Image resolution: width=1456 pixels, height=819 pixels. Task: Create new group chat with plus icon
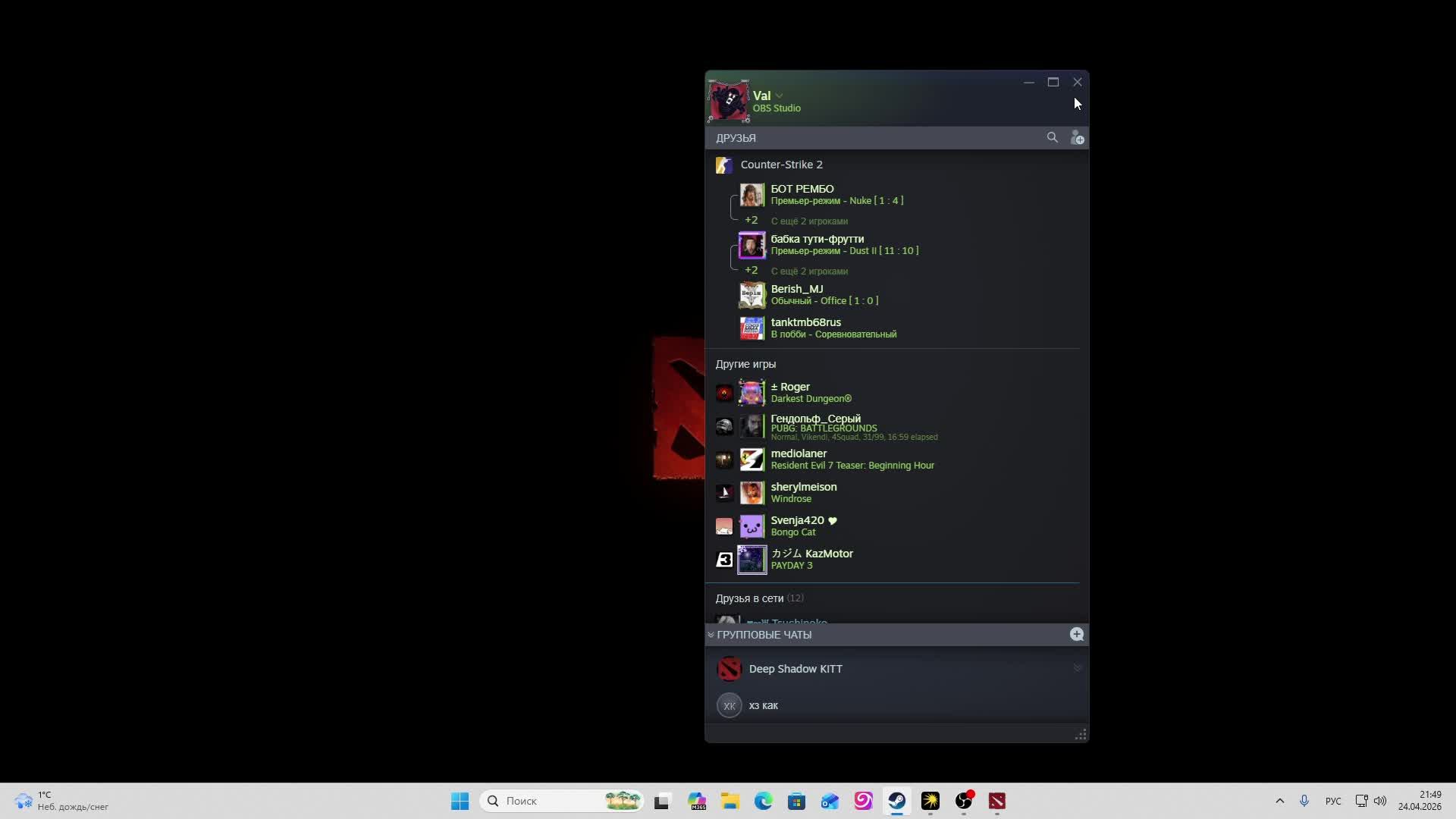pyautogui.click(x=1076, y=634)
